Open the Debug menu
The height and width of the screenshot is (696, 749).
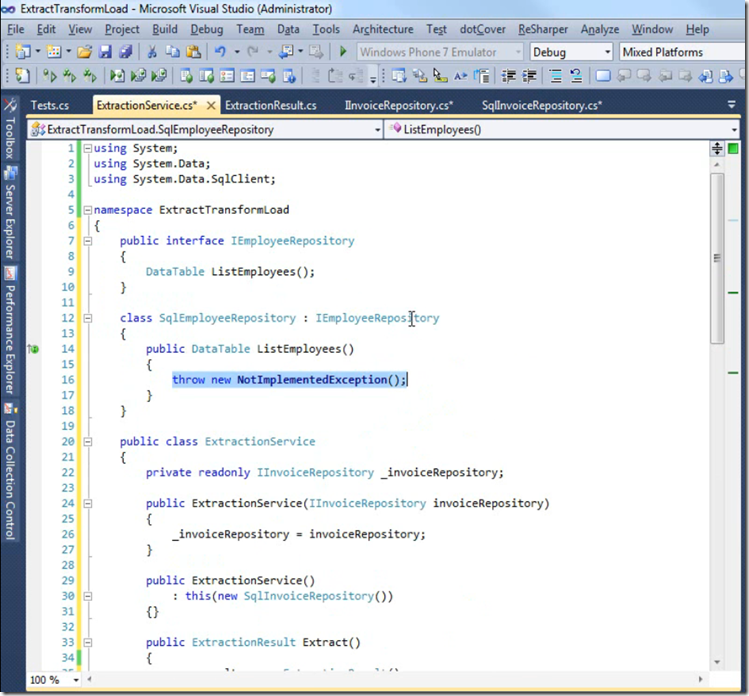(206, 30)
